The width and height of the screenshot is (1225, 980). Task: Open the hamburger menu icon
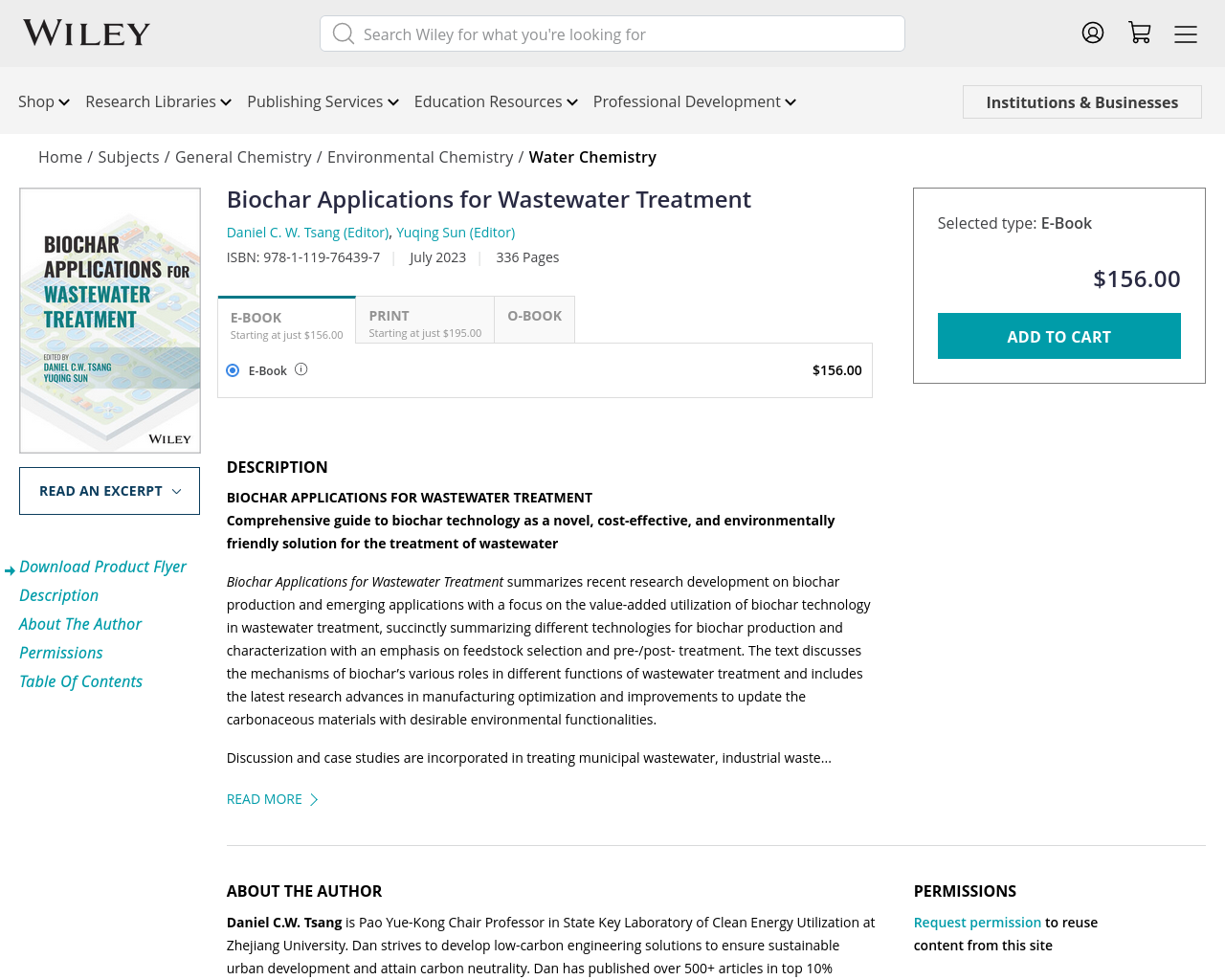click(x=1186, y=34)
